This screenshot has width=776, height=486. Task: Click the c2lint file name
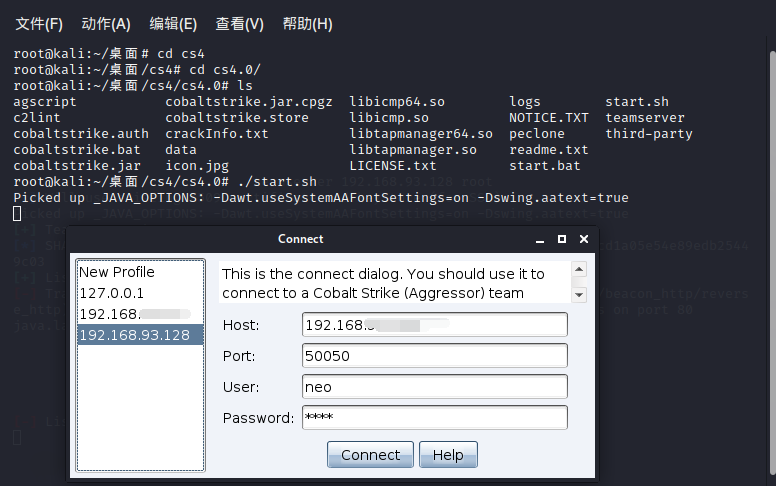coord(37,118)
